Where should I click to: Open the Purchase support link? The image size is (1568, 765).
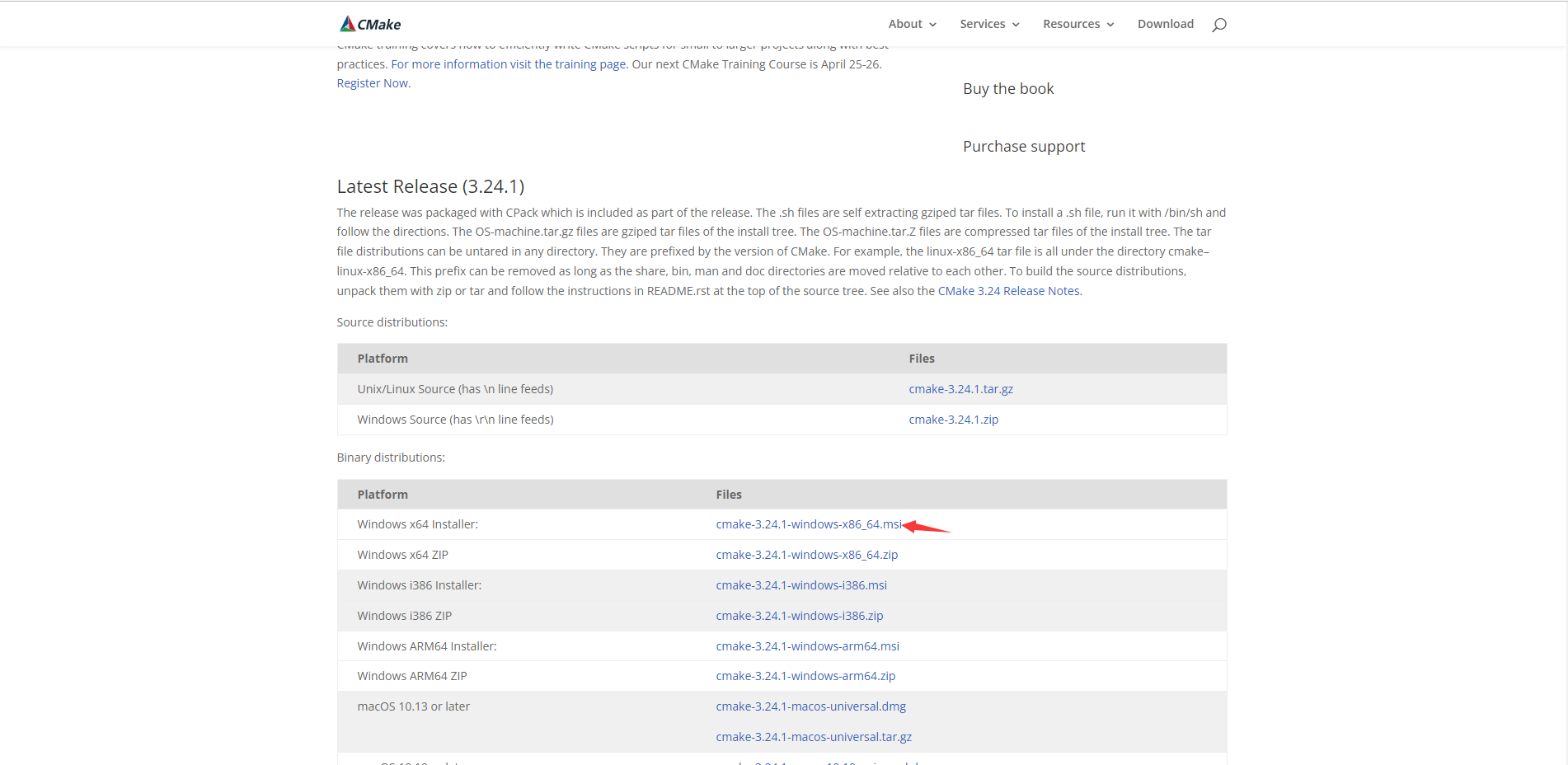(x=1024, y=147)
